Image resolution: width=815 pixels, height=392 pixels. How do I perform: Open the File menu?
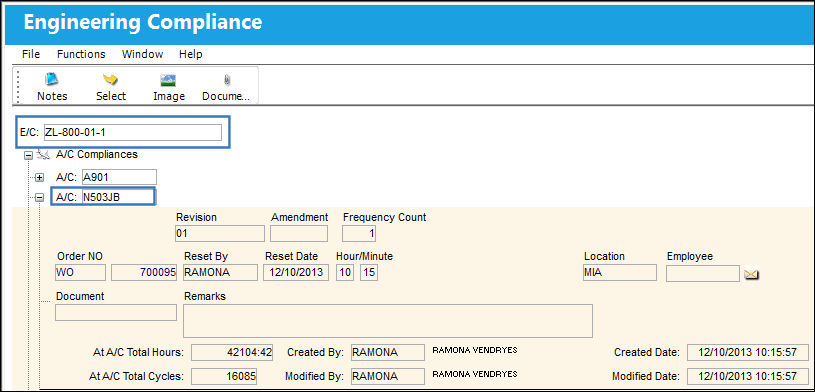[x=31, y=54]
